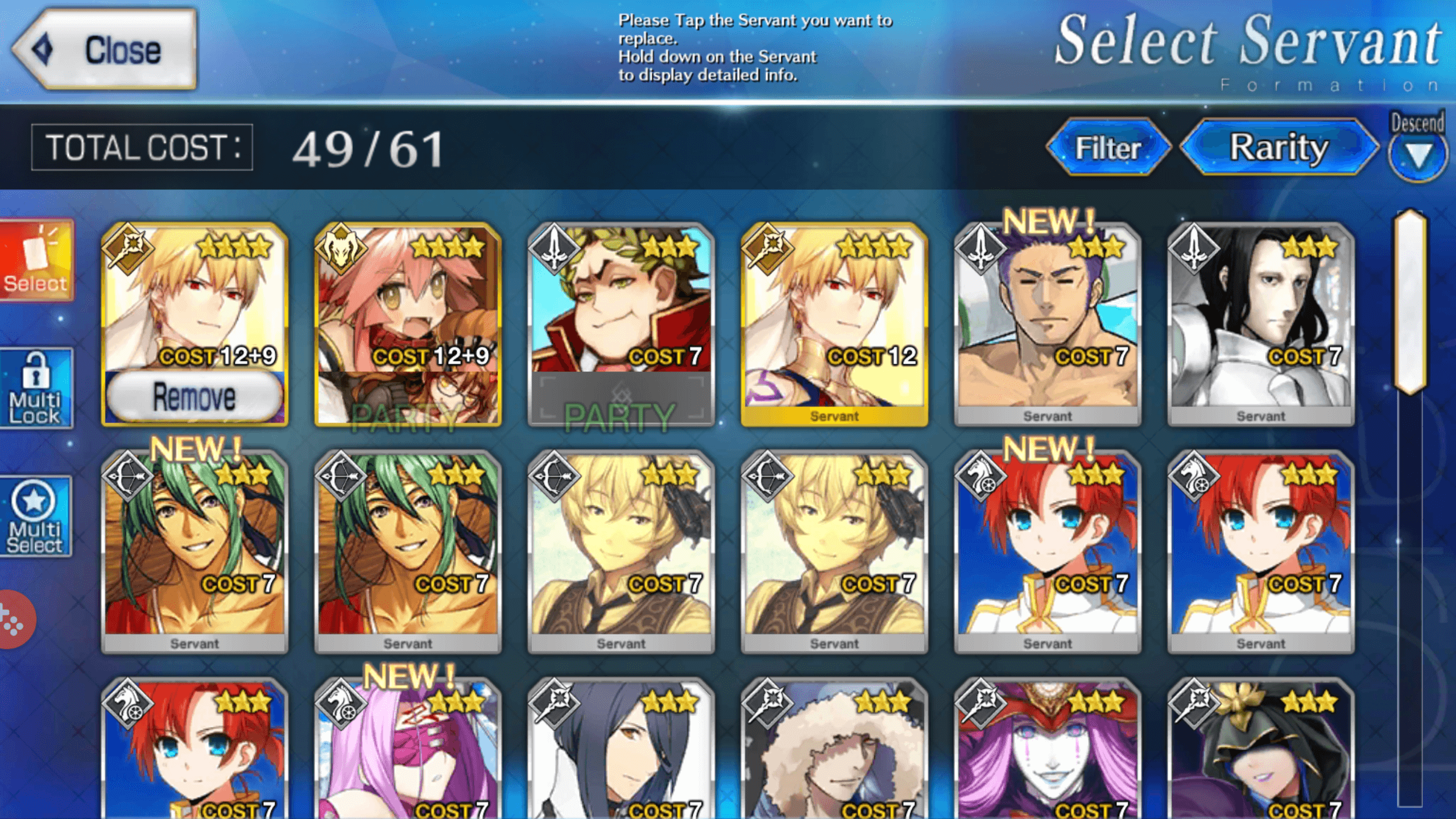Tap the red gamepad overlay icon
Screen dimensions: 1456x819
[x=14, y=619]
